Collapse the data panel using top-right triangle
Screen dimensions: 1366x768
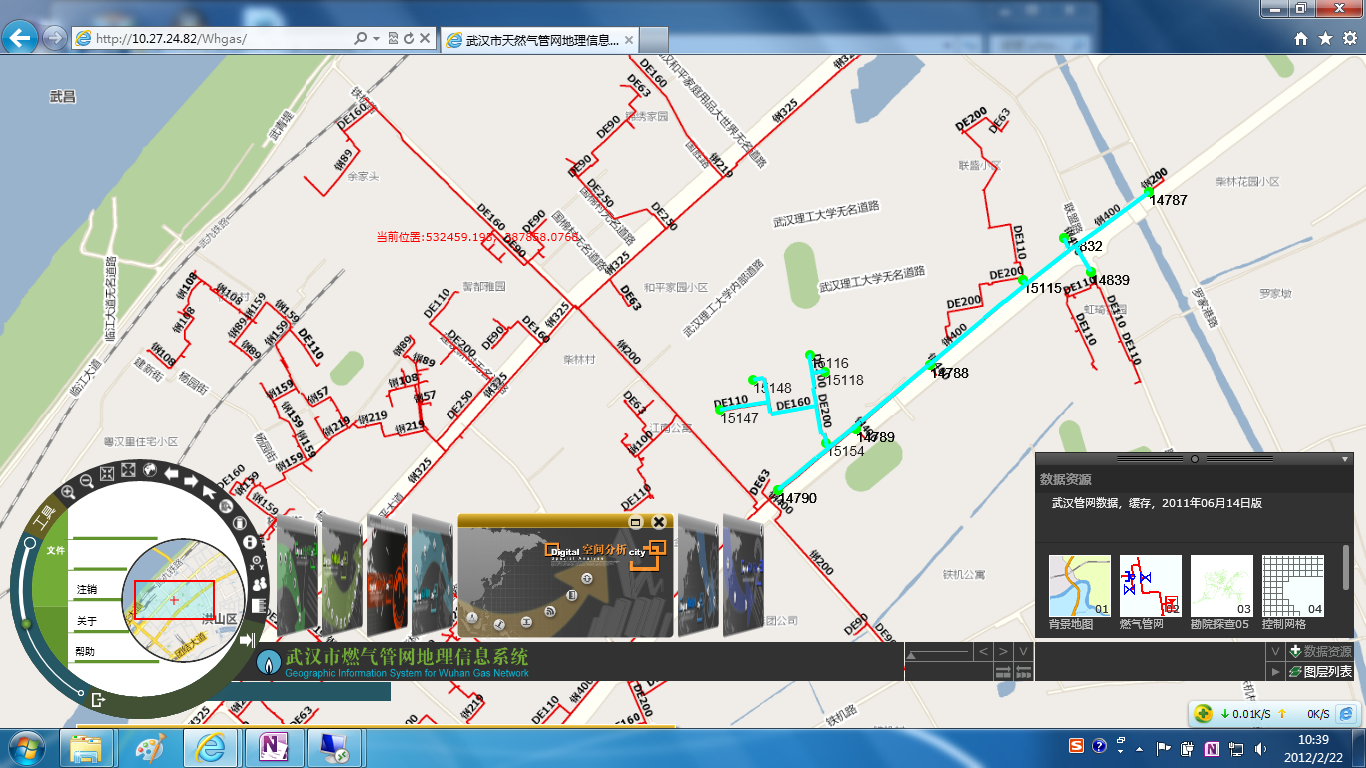(x=1345, y=459)
